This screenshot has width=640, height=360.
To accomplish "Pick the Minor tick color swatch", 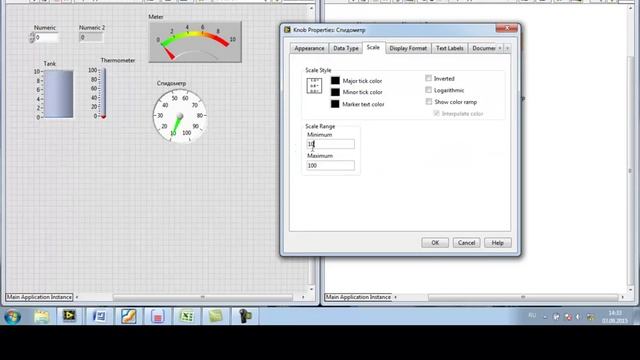I will [335, 92].
